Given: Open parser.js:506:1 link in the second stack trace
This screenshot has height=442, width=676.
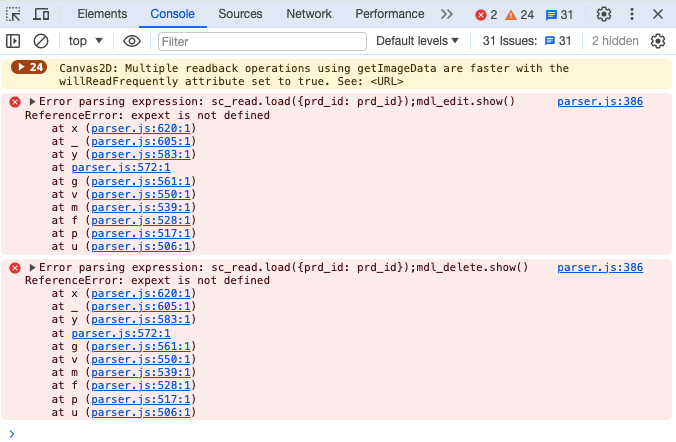Looking at the screenshot, I should coord(141,413).
